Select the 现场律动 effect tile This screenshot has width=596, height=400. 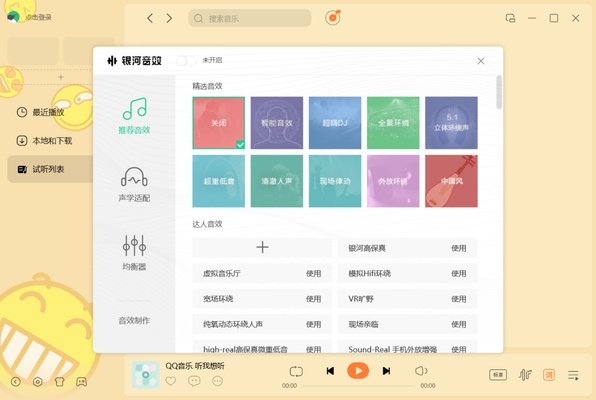click(x=335, y=181)
